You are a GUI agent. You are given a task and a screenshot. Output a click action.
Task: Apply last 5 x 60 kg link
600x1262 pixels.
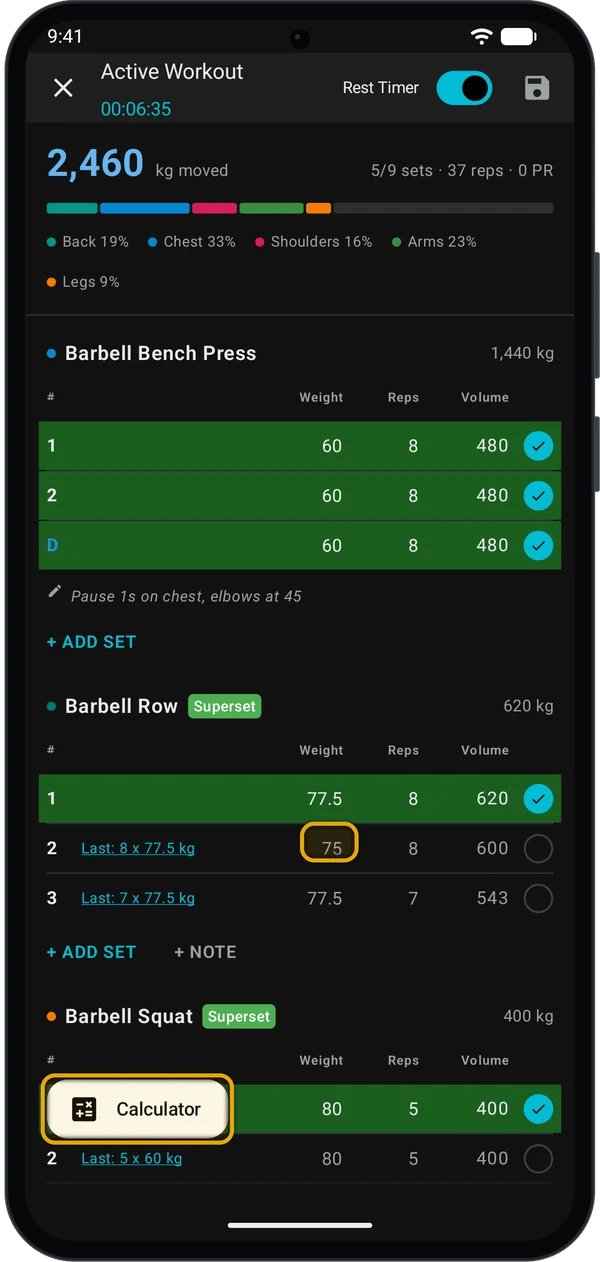132,1159
